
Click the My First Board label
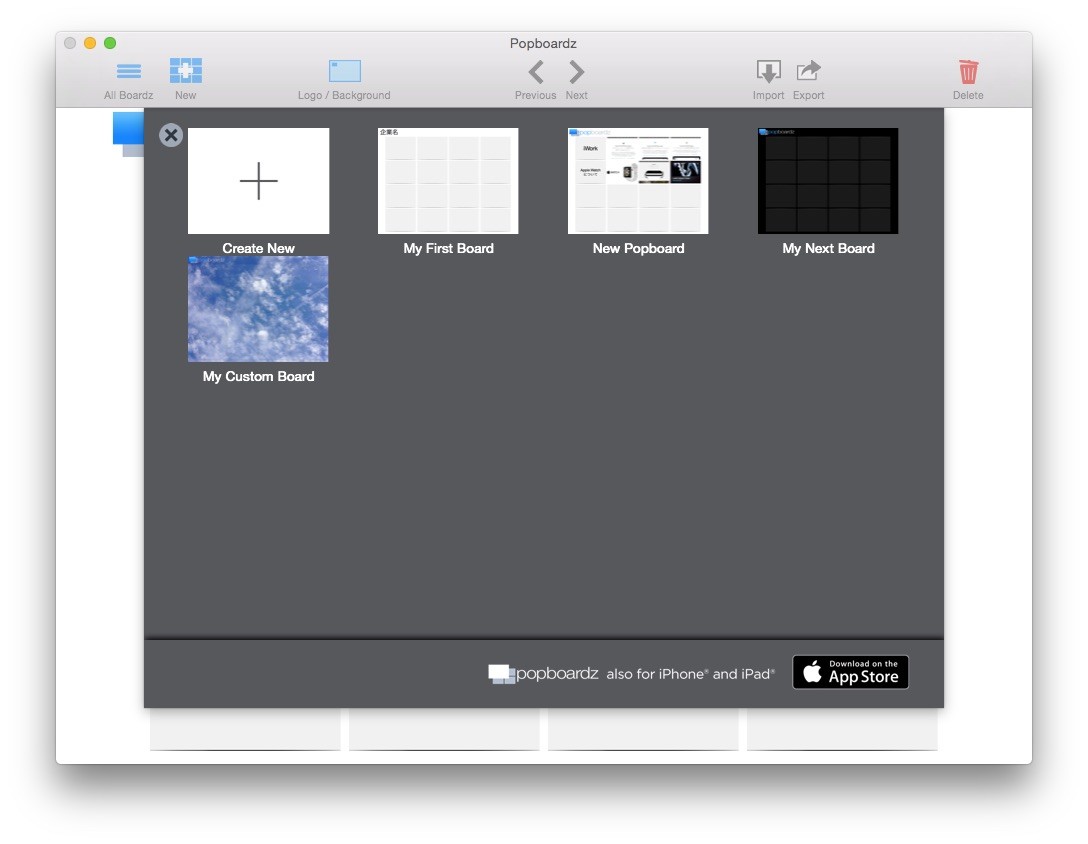448,248
